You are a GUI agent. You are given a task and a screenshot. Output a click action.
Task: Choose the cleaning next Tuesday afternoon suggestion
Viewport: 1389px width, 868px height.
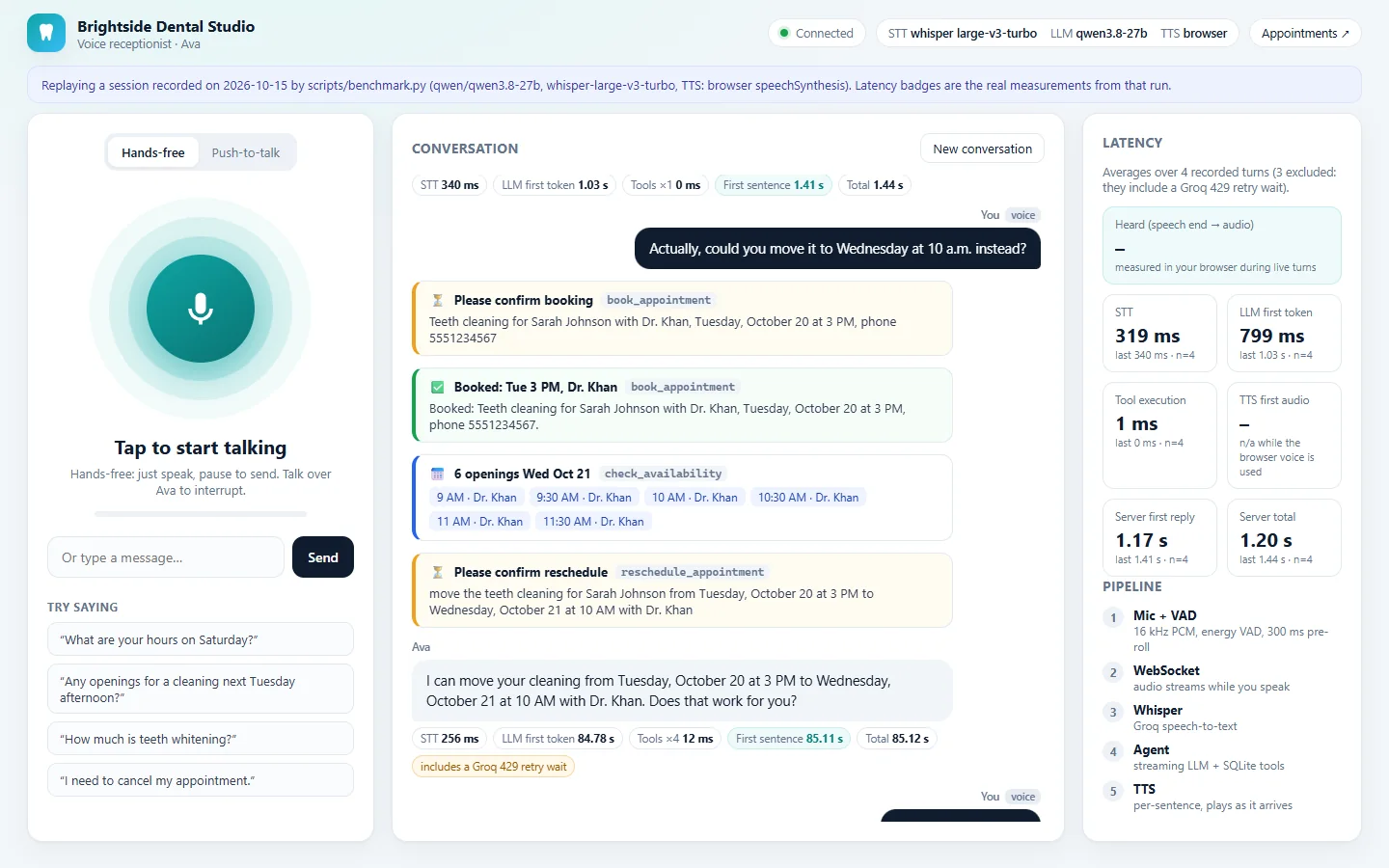coord(201,689)
